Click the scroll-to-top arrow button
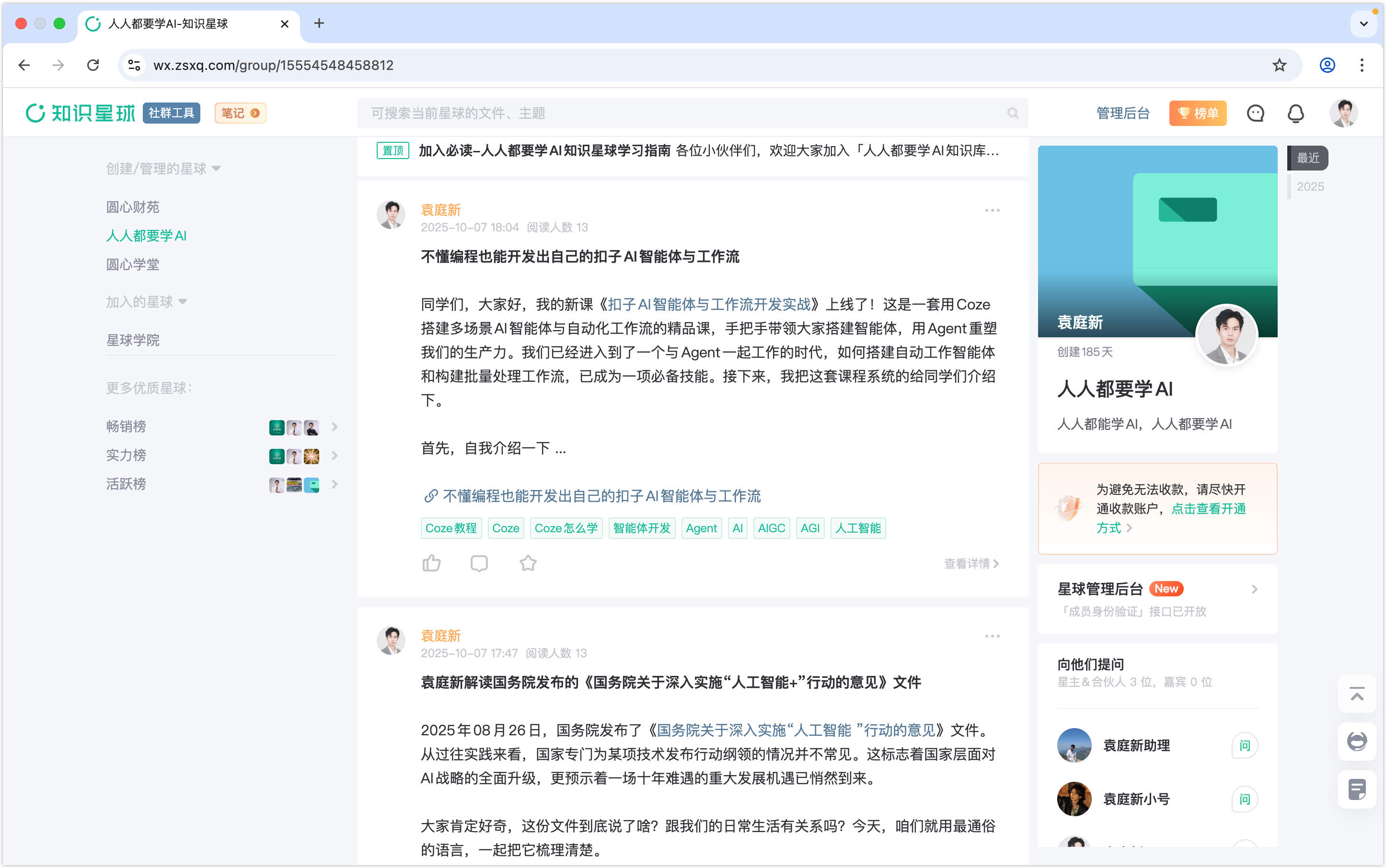Viewport: 1386px width, 868px height. point(1357,695)
